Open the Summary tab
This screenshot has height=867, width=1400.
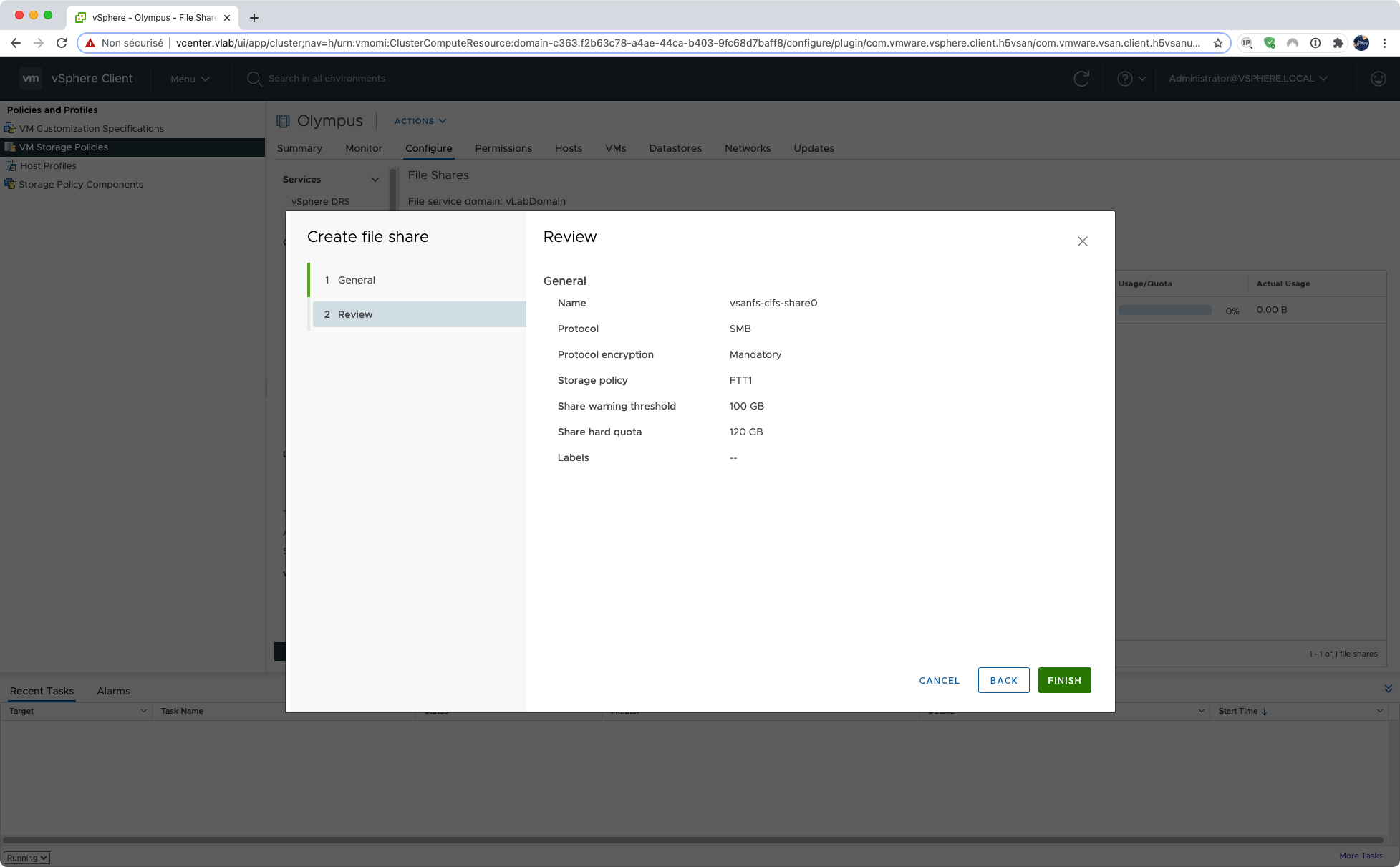(299, 148)
